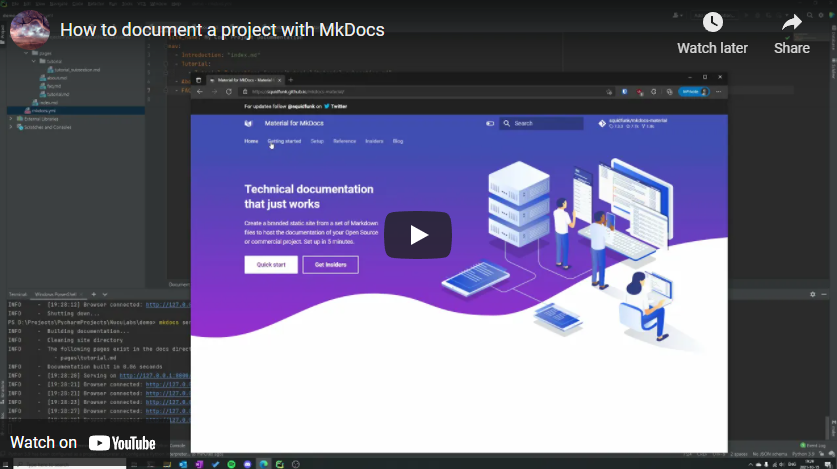
Task: Open browser settings ellipsis menu
Action: point(718,92)
